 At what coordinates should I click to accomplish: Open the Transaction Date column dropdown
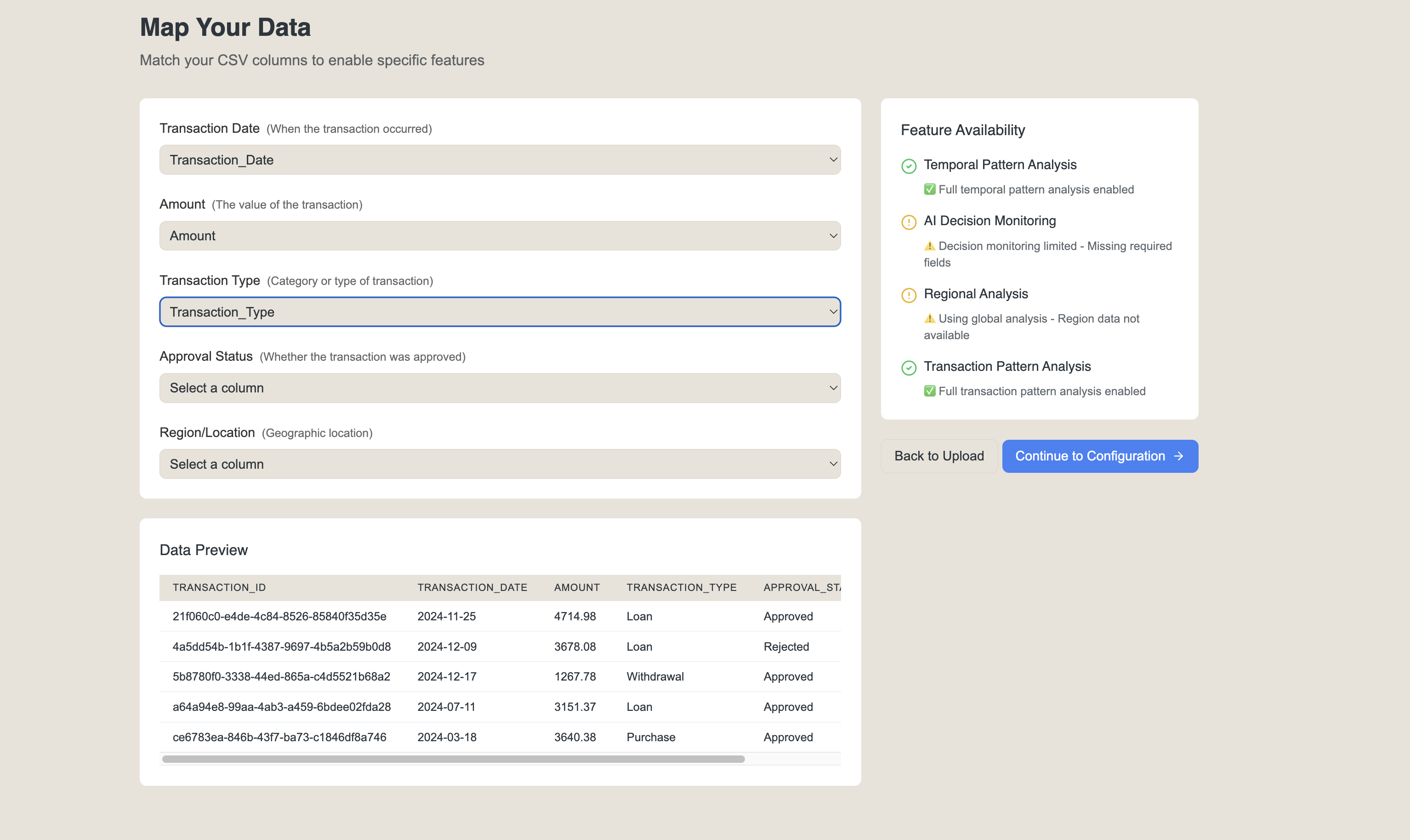point(500,159)
